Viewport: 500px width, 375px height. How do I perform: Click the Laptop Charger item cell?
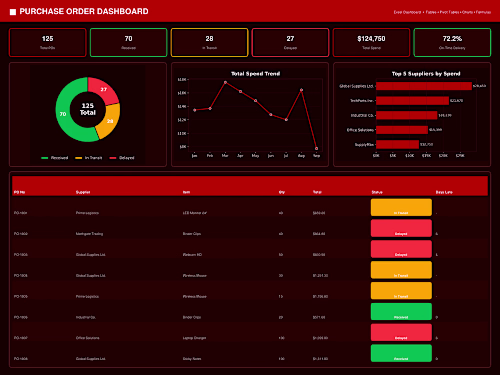coord(194,338)
